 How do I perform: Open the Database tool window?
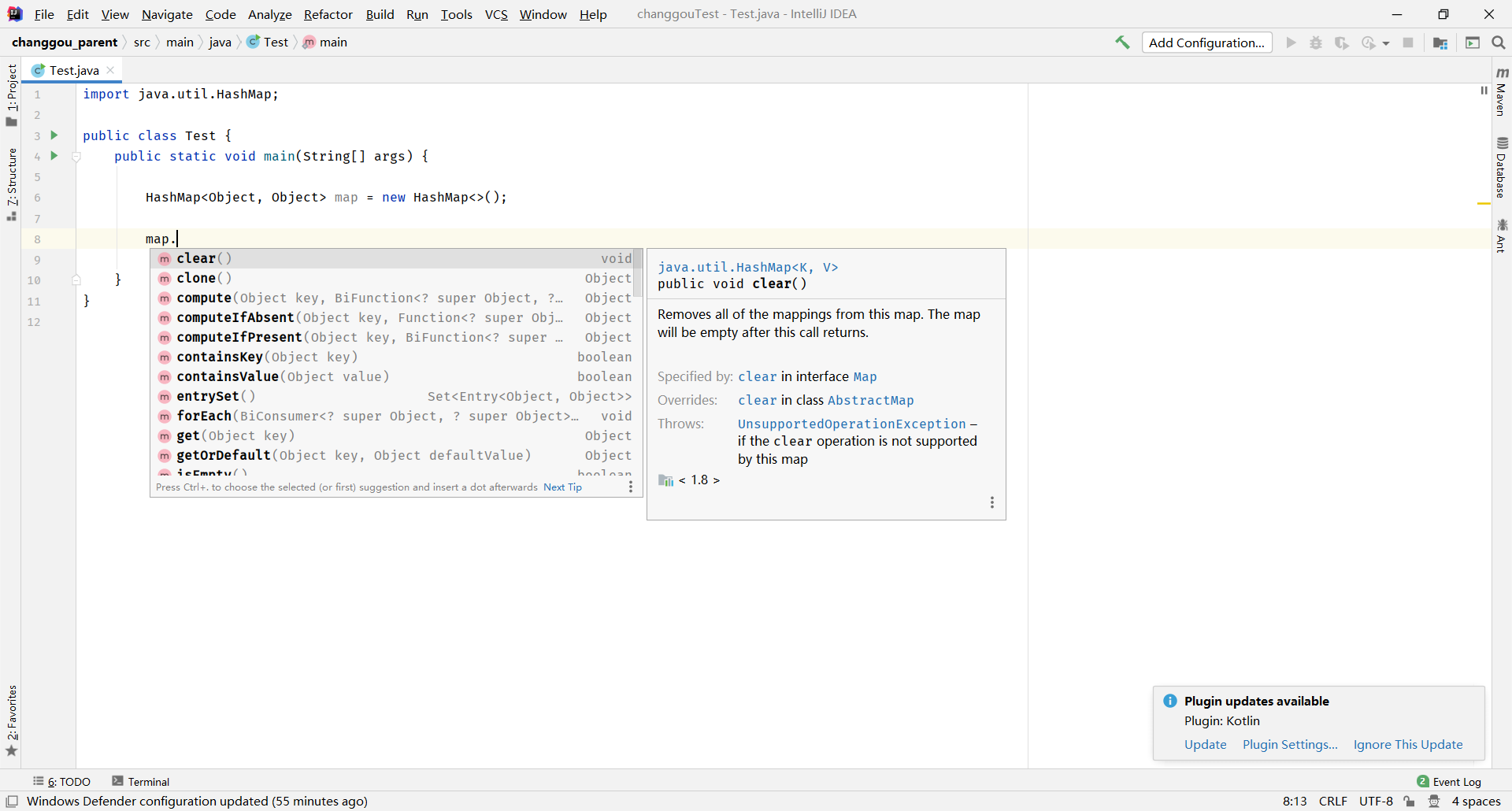click(x=1502, y=167)
